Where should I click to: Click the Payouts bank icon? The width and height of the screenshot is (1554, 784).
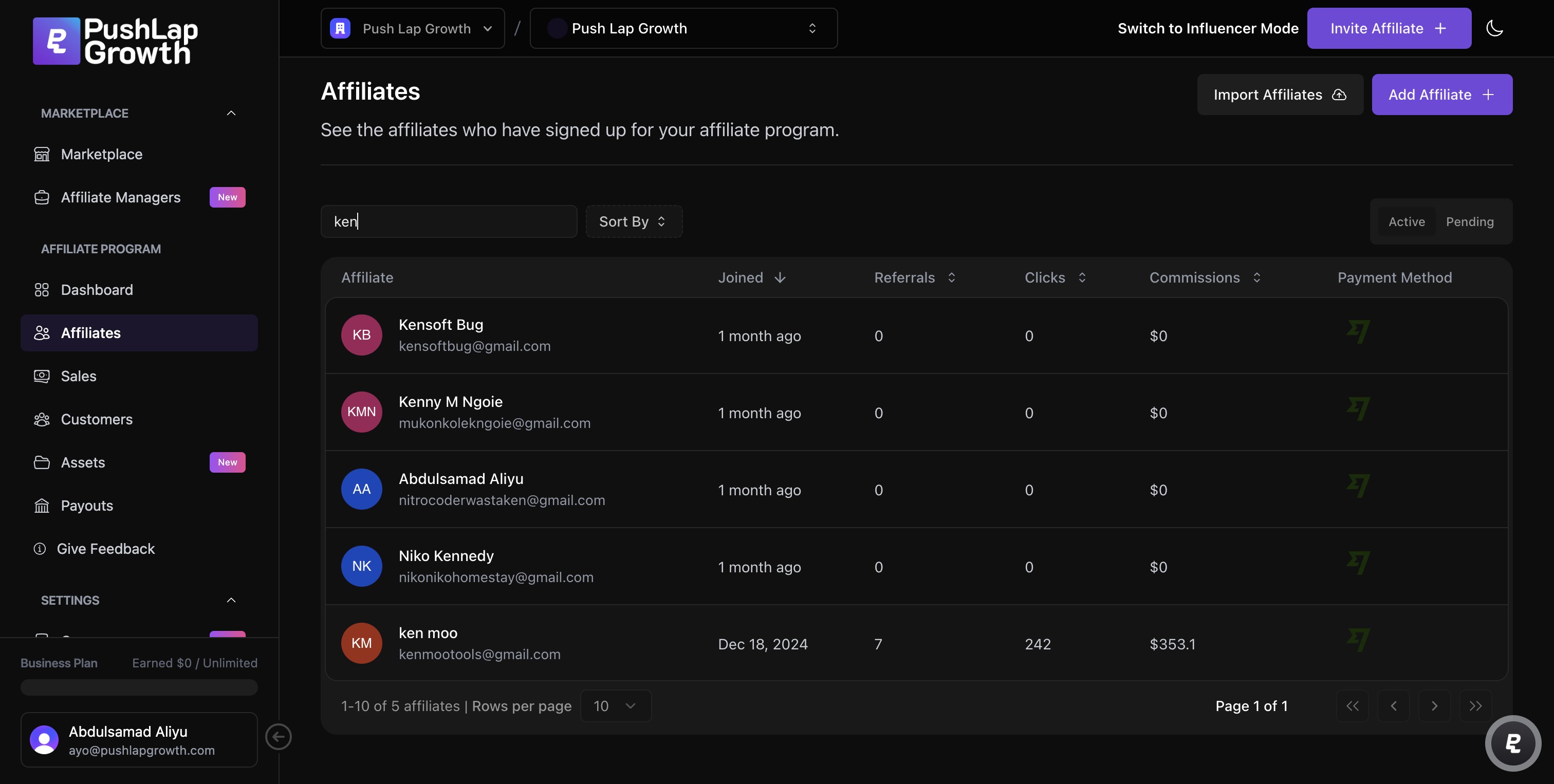click(42, 506)
